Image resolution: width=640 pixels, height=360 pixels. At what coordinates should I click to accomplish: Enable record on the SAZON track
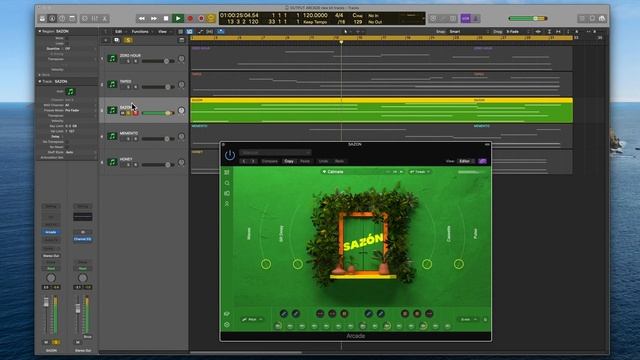click(136, 113)
